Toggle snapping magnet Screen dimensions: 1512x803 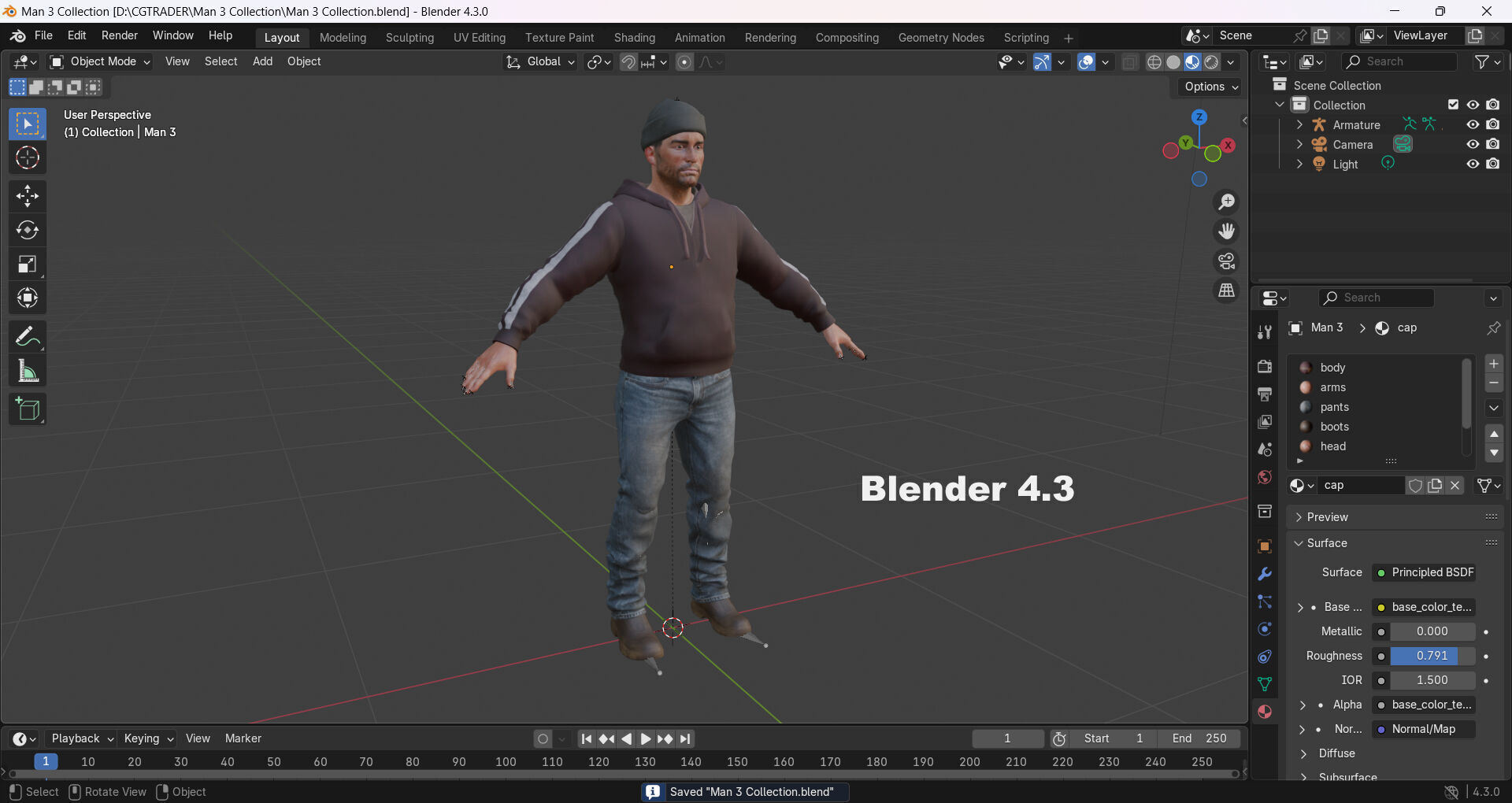coord(628,62)
